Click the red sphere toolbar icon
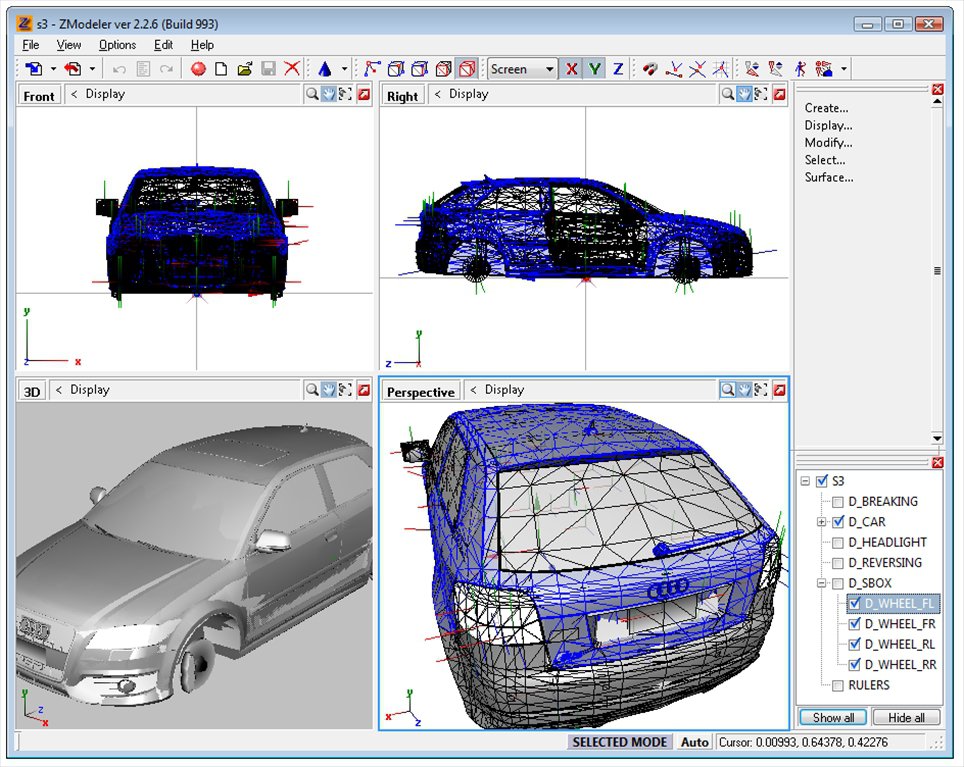The image size is (964, 767). (x=198, y=69)
